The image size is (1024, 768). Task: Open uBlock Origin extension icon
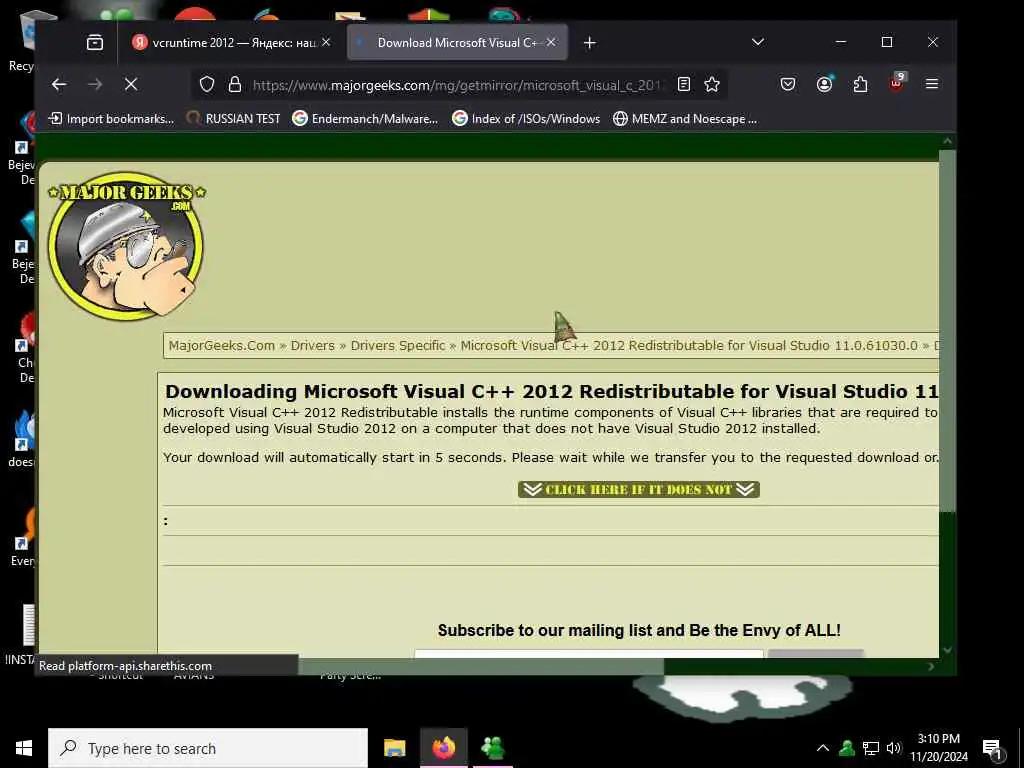tap(897, 83)
